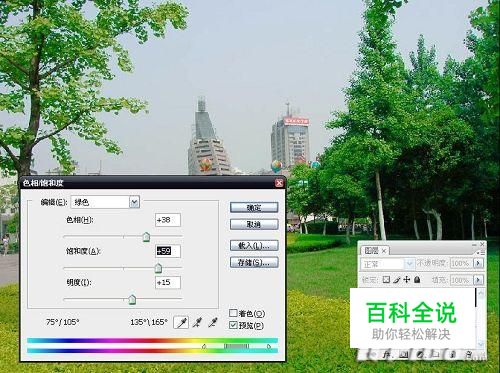Screen dimensions: 500x373
Task: Click the 取消 button
Action: (254, 224)
